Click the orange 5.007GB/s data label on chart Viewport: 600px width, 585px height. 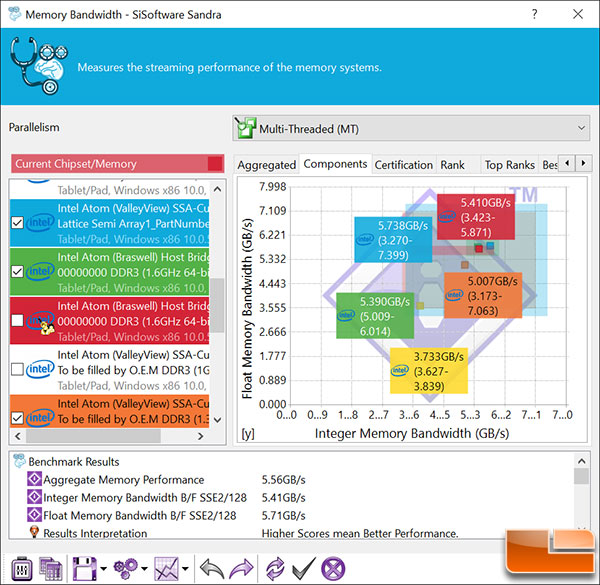(483, 295)
